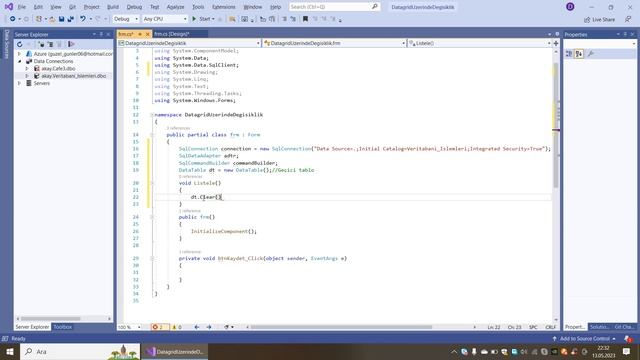Screen dimensions: 640x360
Task: Click the Properties panel wrench icon
Action: coord(591,54)
